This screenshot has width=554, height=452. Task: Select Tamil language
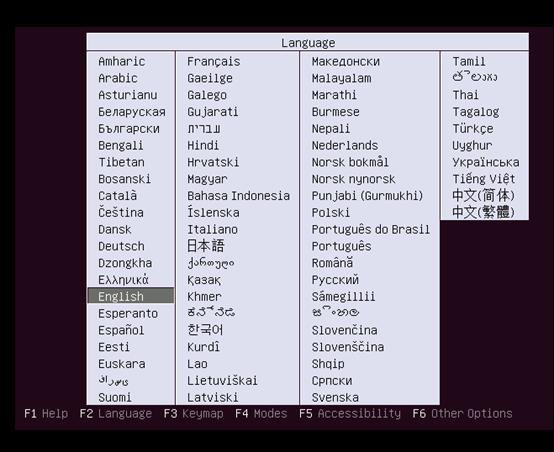click(469, 61)
